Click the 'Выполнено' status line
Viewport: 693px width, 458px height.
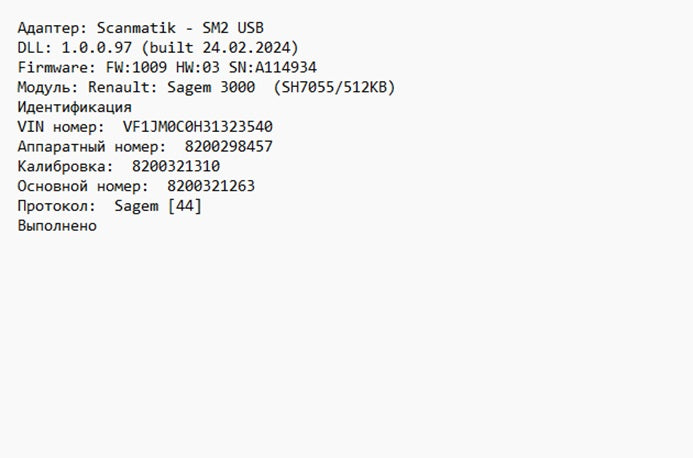tap(57, 226)
